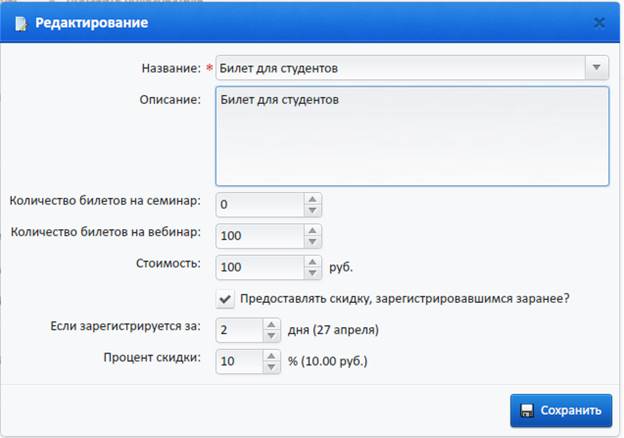Increase Процент скидки with up arrow
The width and height of the screenshot is (624, 438).
(x=271, y=356)
